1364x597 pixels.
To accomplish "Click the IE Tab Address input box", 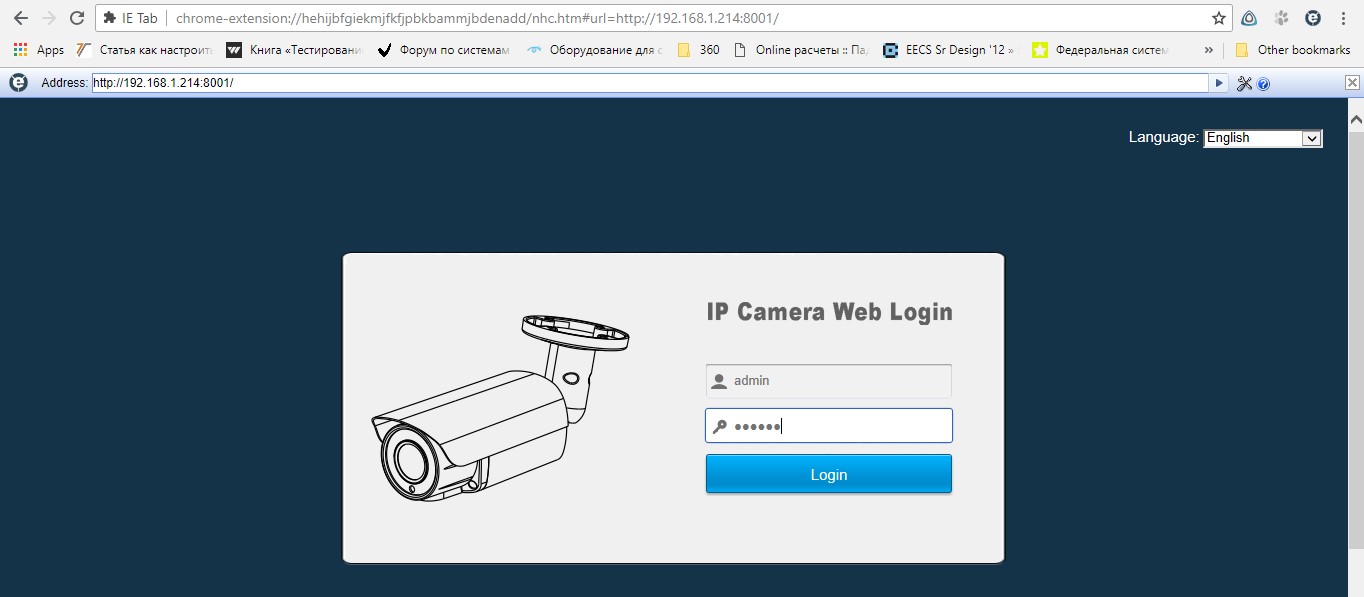I will click(x=648, y=83).
